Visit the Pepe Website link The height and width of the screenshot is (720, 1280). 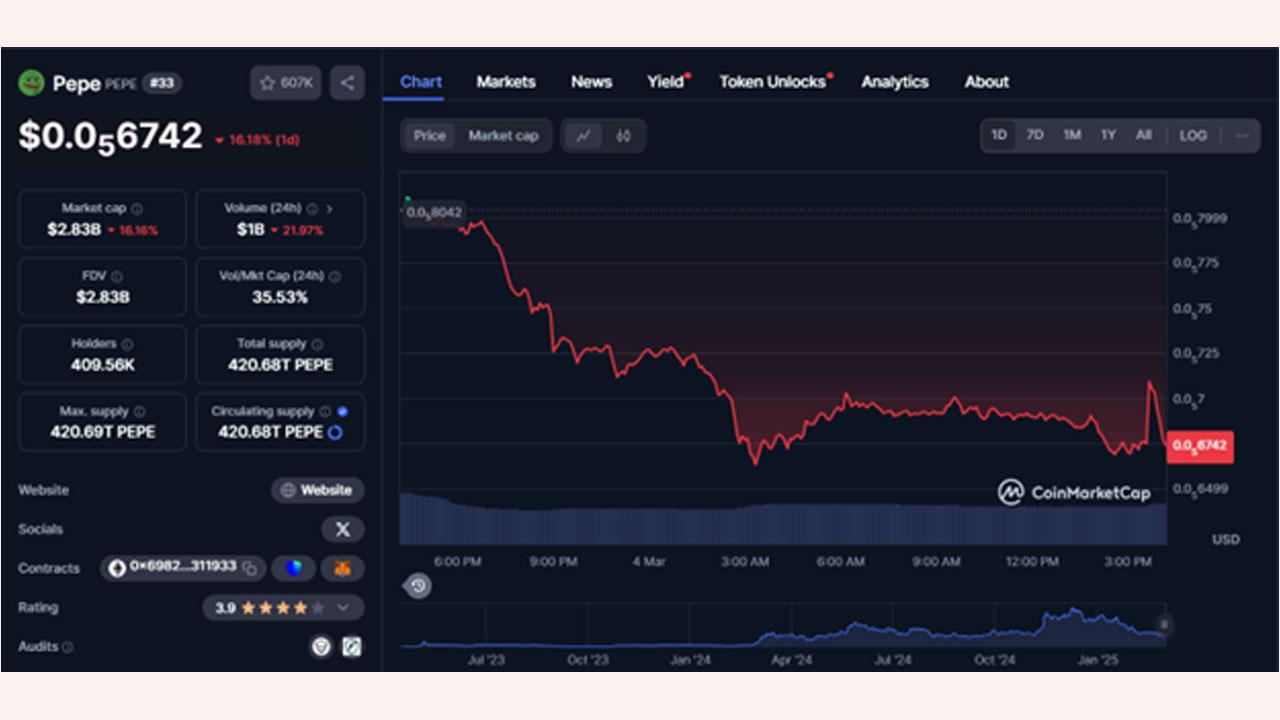(318, 490)
